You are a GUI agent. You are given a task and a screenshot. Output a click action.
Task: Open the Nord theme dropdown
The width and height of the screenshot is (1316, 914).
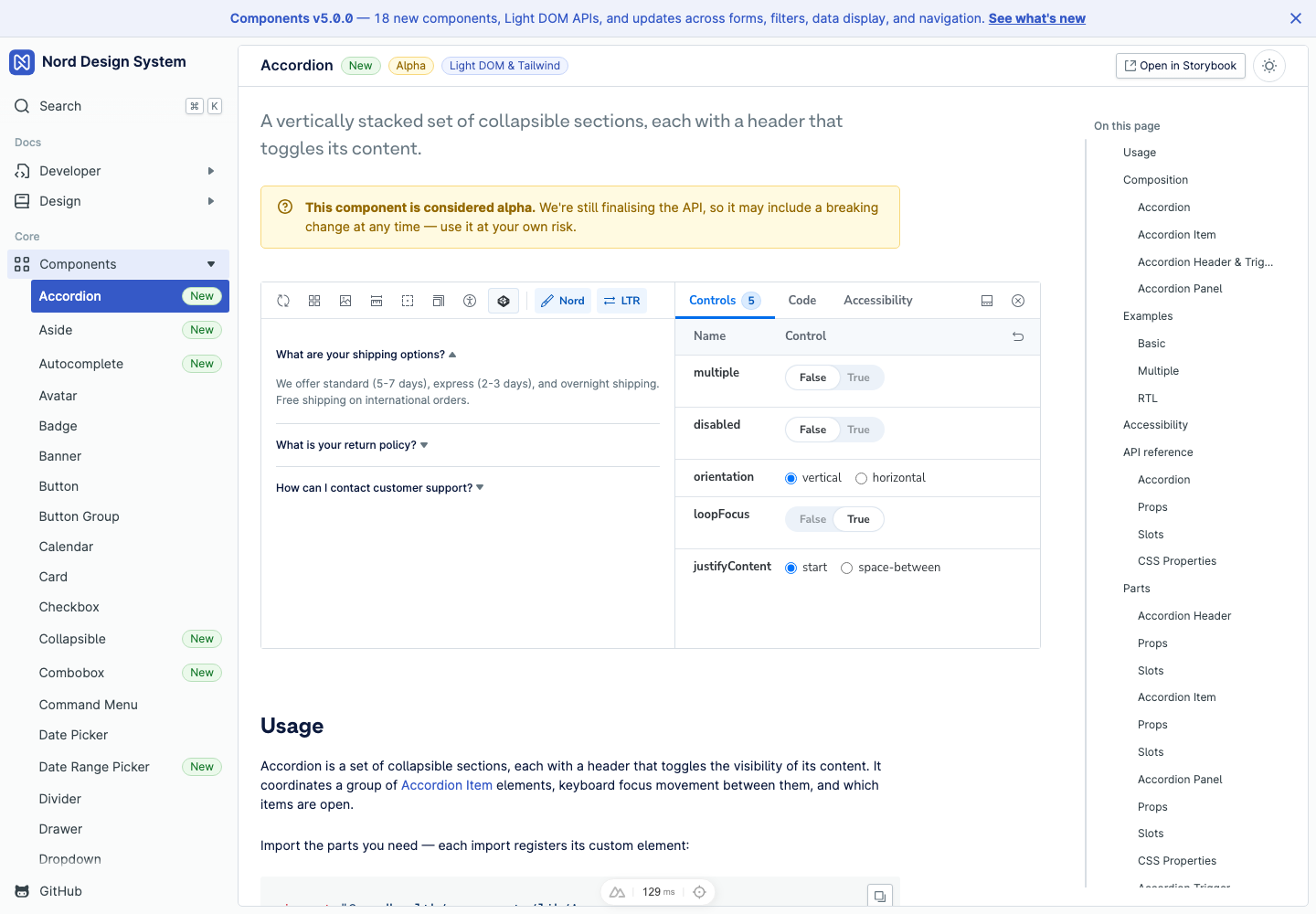(x=563, y=301)
